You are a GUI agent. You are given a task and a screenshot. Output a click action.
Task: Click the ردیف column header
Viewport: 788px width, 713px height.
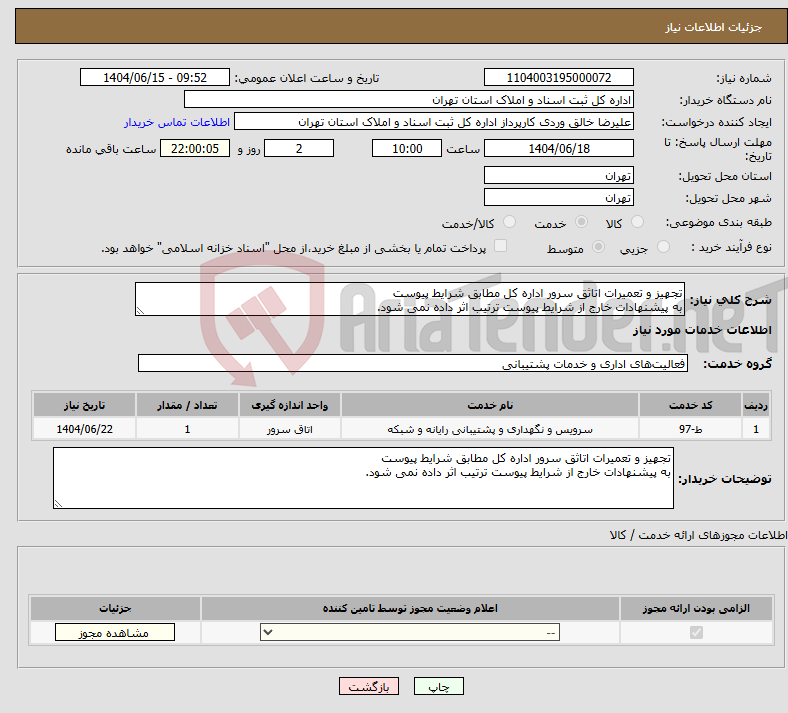click(756, 405)
